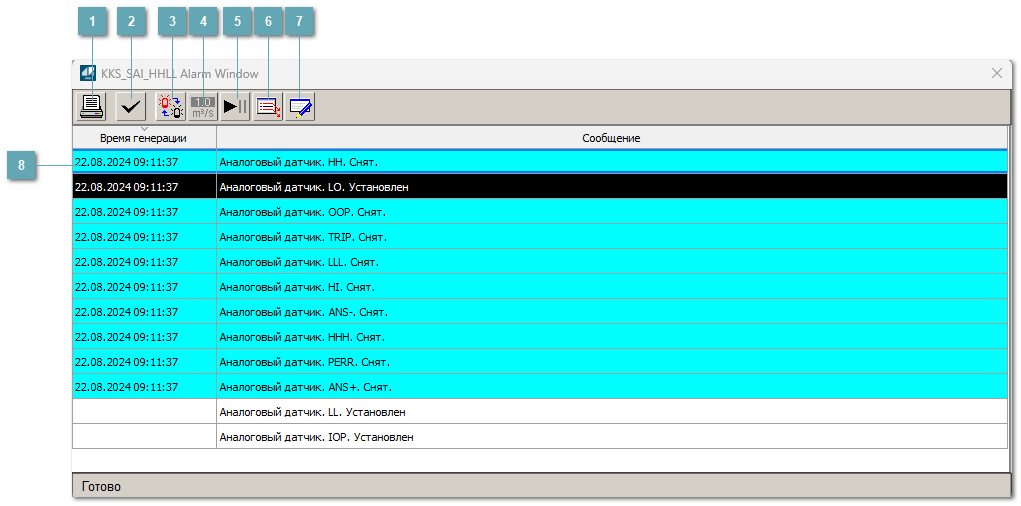Click the Сообщение column header
This screenshot has width=1021, height=506.
click(x=611, y=138)
